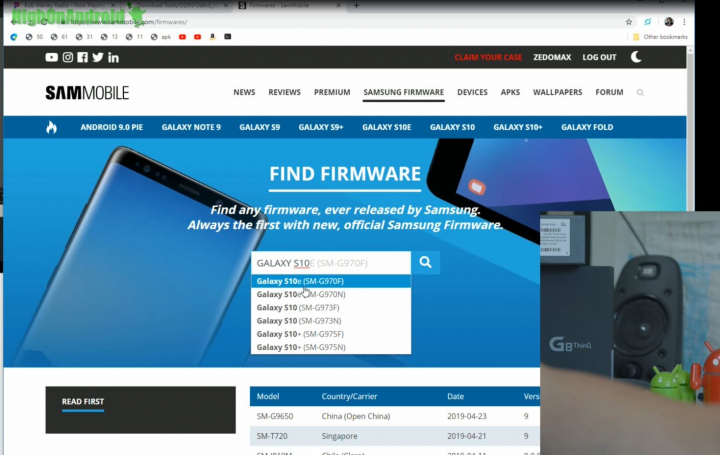Viewport: 720px width, 455px height.
Task: Select Galaxy S10 (SM-G973N) suggestion
Action: pos(331,321)
